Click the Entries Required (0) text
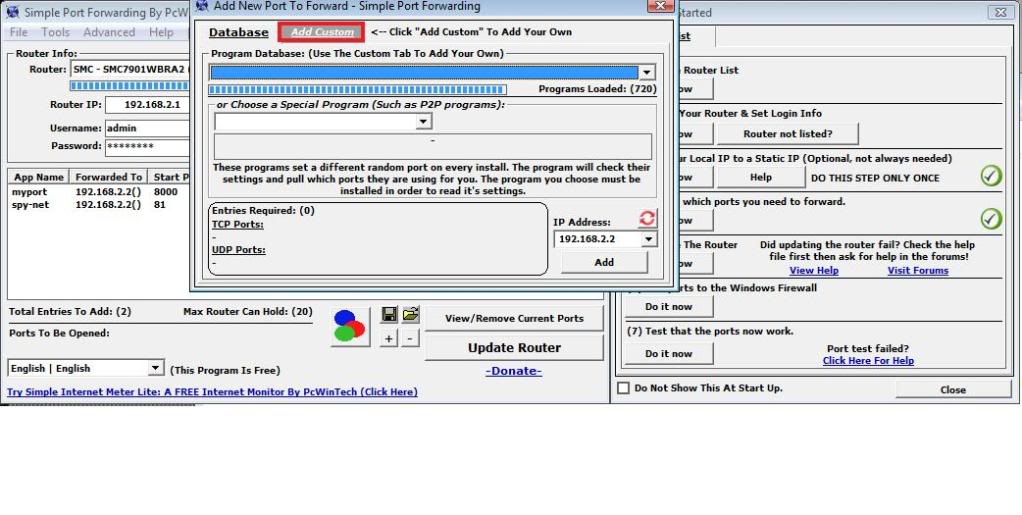 pyautogui.click(x=263, y=211)
